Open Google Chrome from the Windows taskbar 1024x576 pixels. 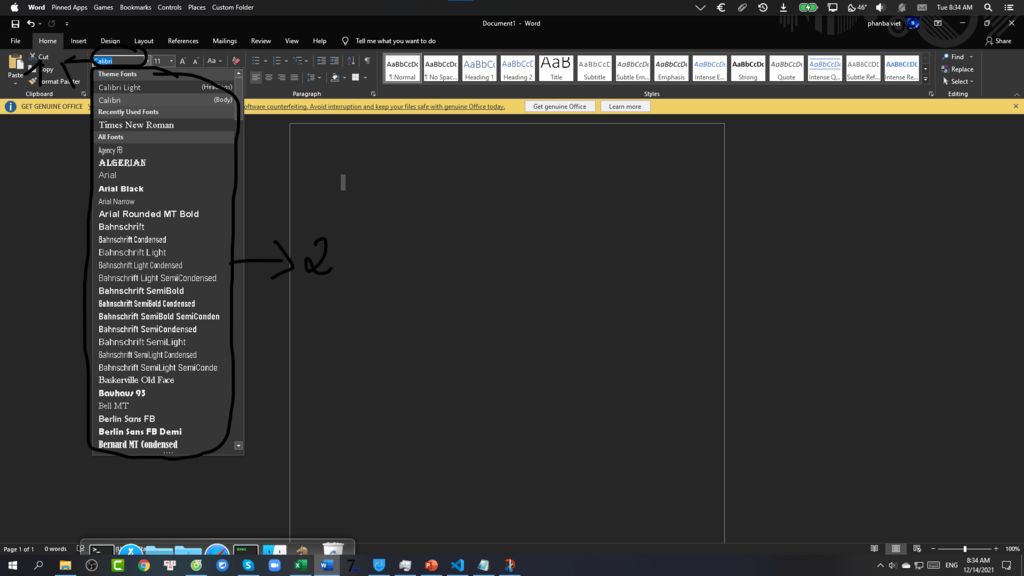[x=144, y=565]
